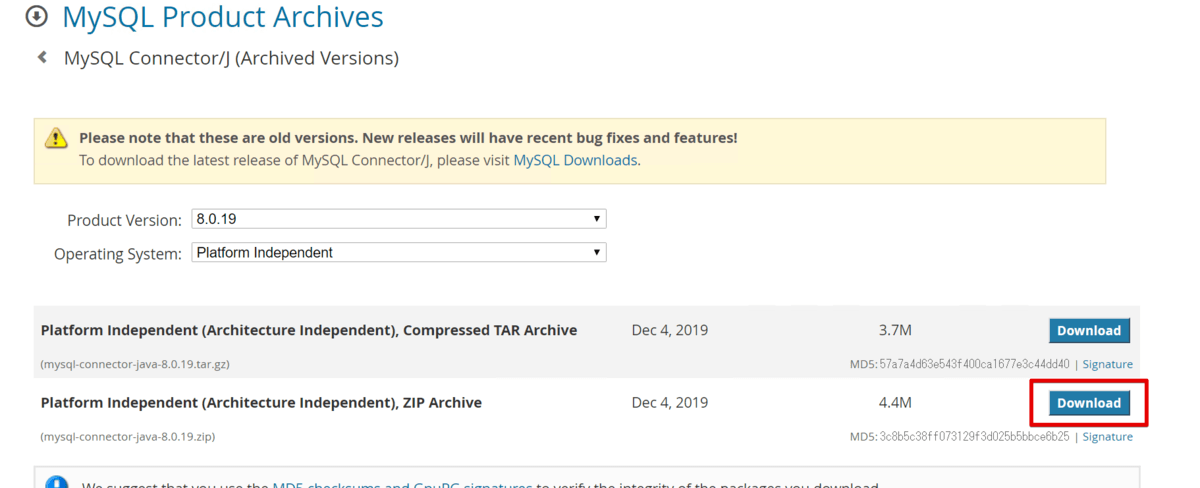Select the ZIP Archive row title
Viewport: 1200px width, 488px height.
pos(261,403)
